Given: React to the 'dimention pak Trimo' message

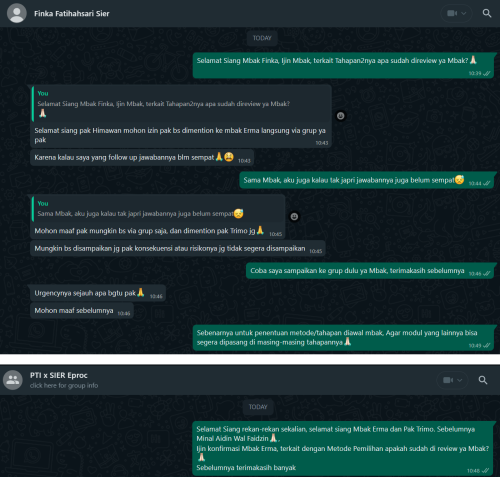Looking at the screenshot, I should pyautogui.click(x=294, y=217).
